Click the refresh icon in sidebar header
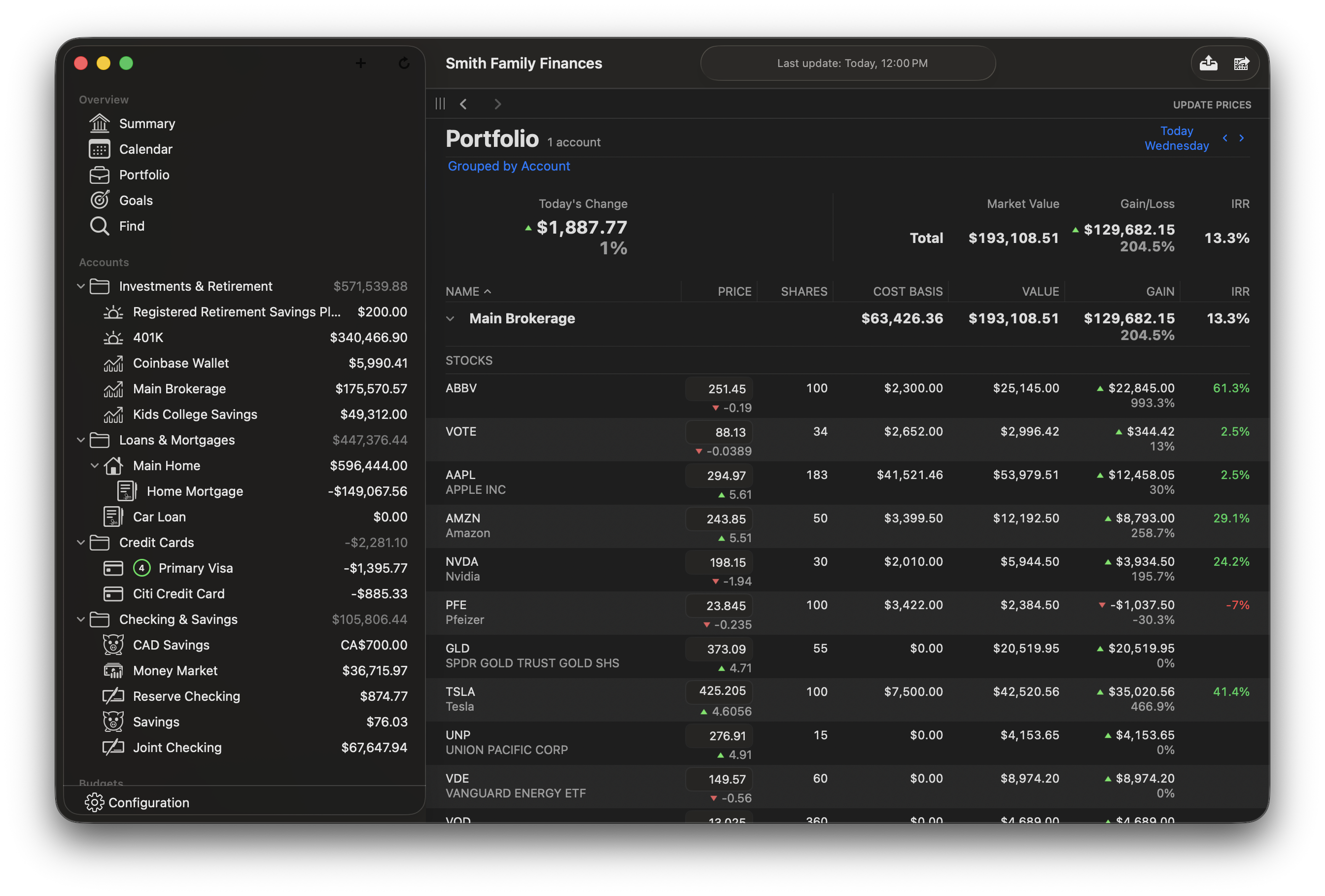 [x=404, y=63]
